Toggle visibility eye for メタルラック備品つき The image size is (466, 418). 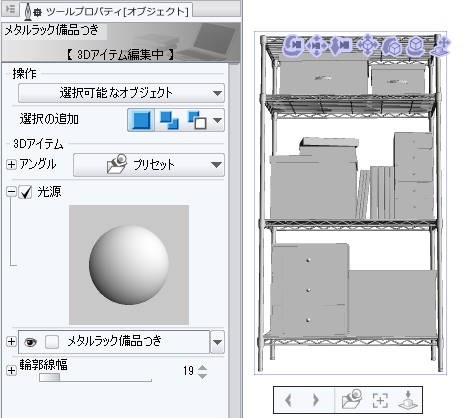pyautogui.click(x=30, y=342)
